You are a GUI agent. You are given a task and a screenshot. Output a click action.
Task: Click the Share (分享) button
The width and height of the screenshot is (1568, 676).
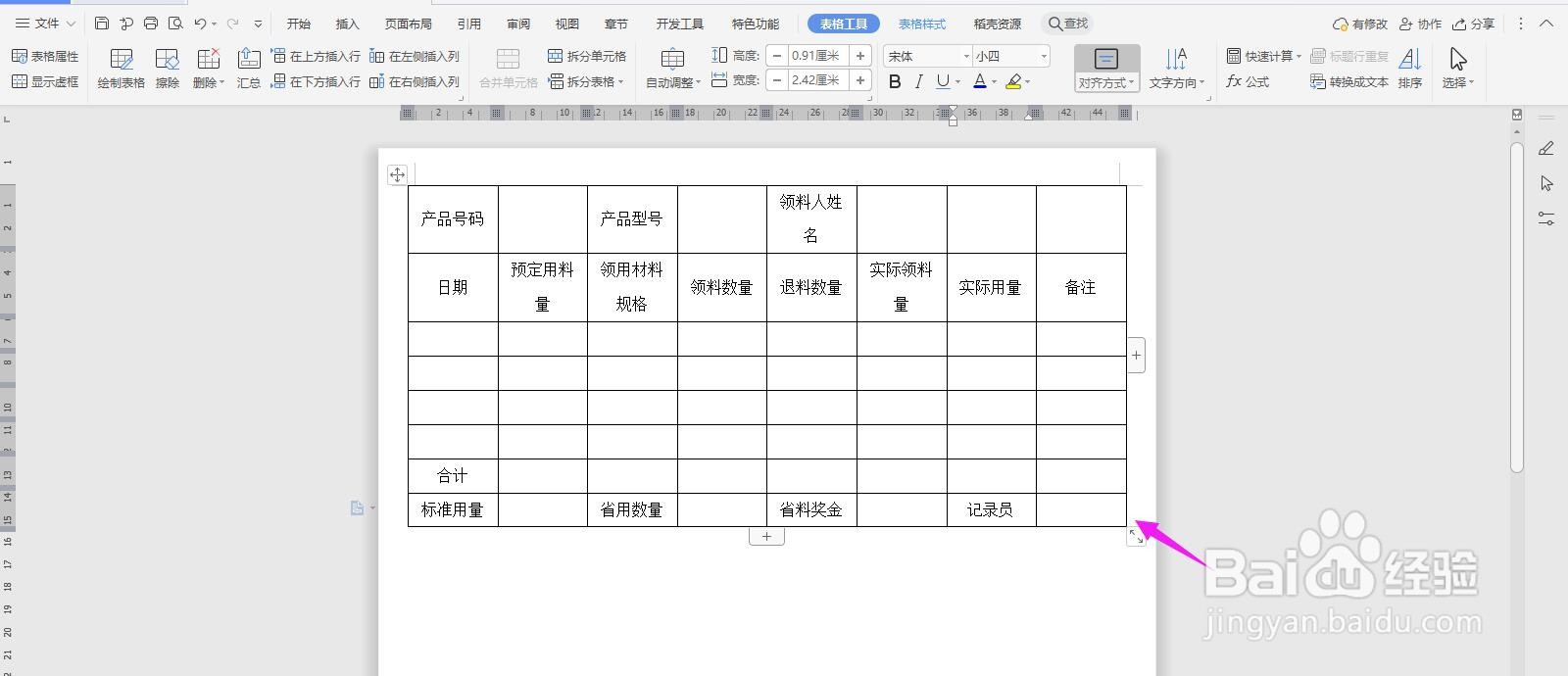coord(1474,24)
